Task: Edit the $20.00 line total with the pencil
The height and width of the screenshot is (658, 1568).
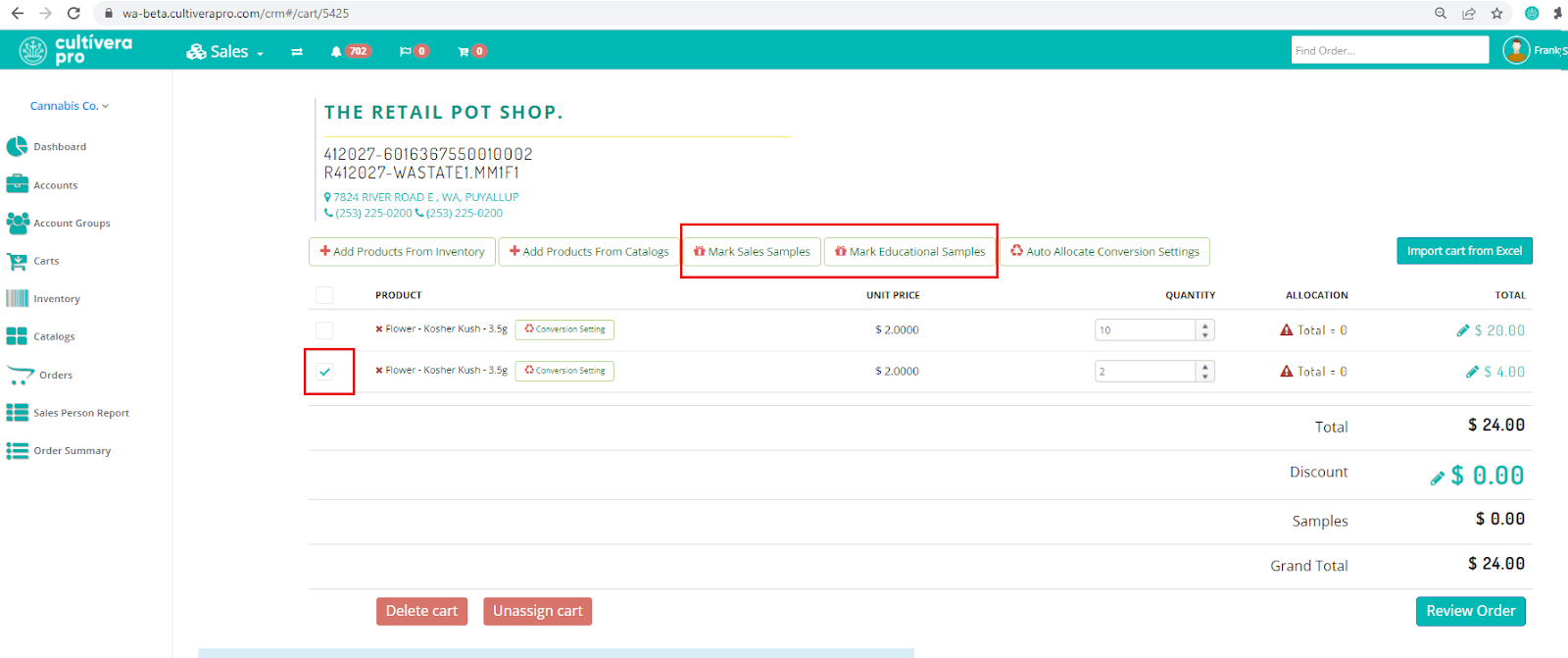Action: tap(1463, 330)
